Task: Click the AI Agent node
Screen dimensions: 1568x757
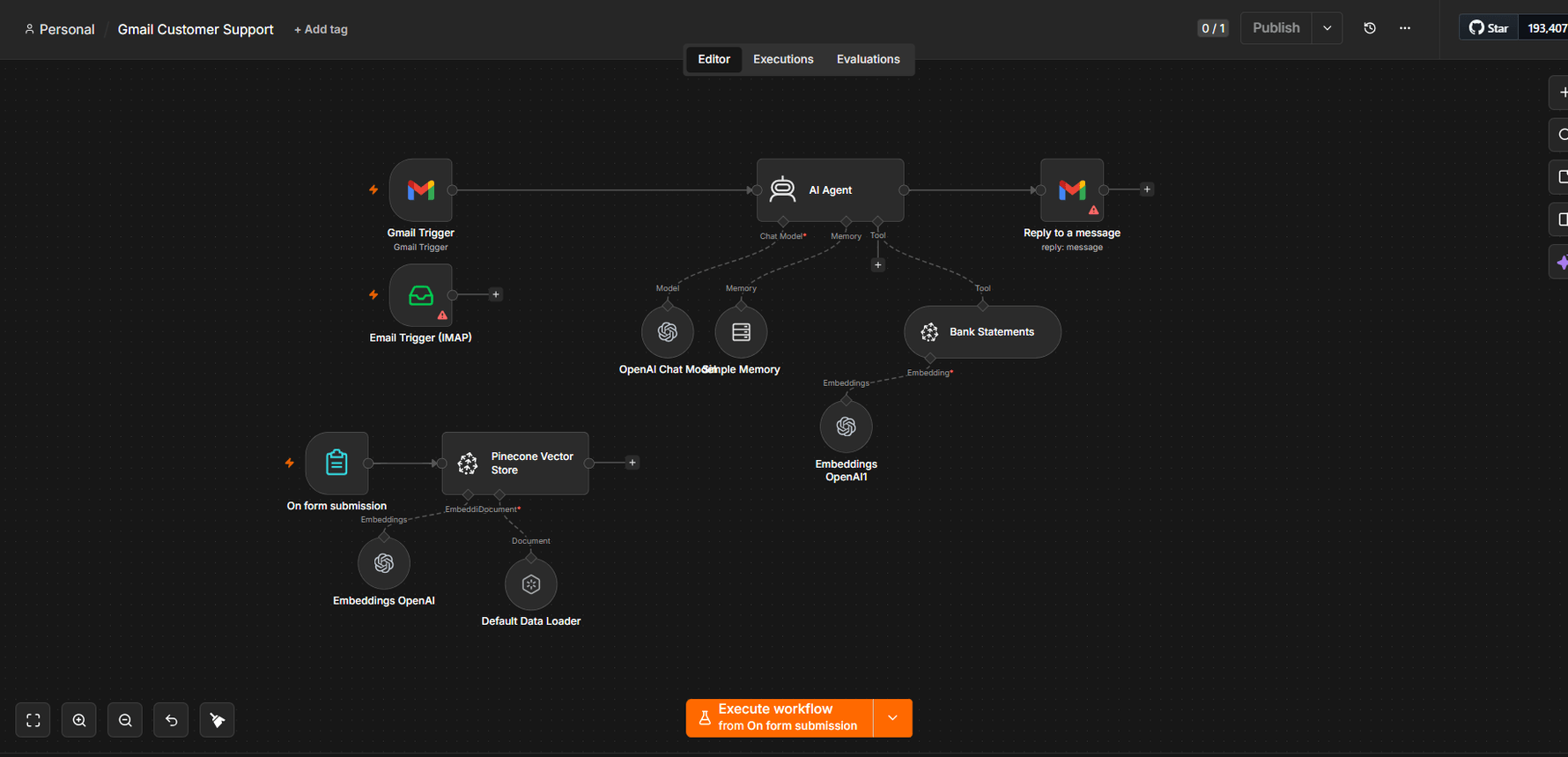Action: pyautogui.click(x=830, y=190)
